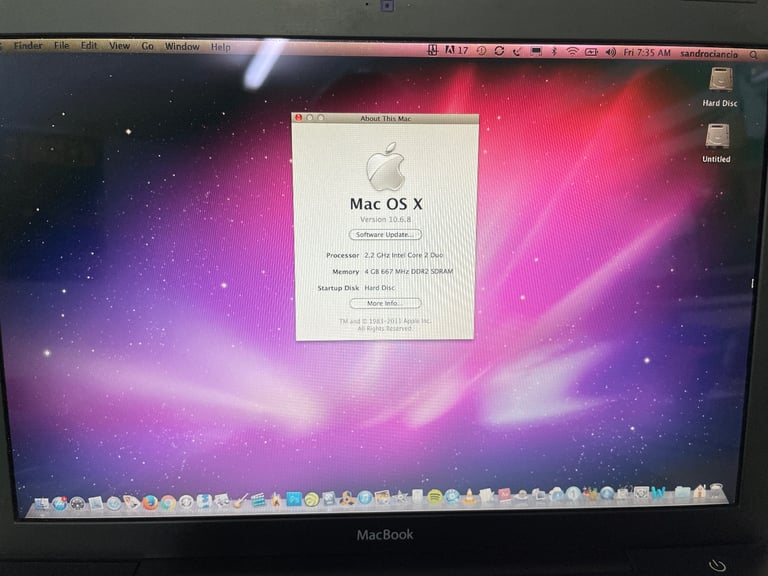This screenshot has width=768, height=576.
Task: Open the blue W app in Dock
Action: [x=658, y=492]
